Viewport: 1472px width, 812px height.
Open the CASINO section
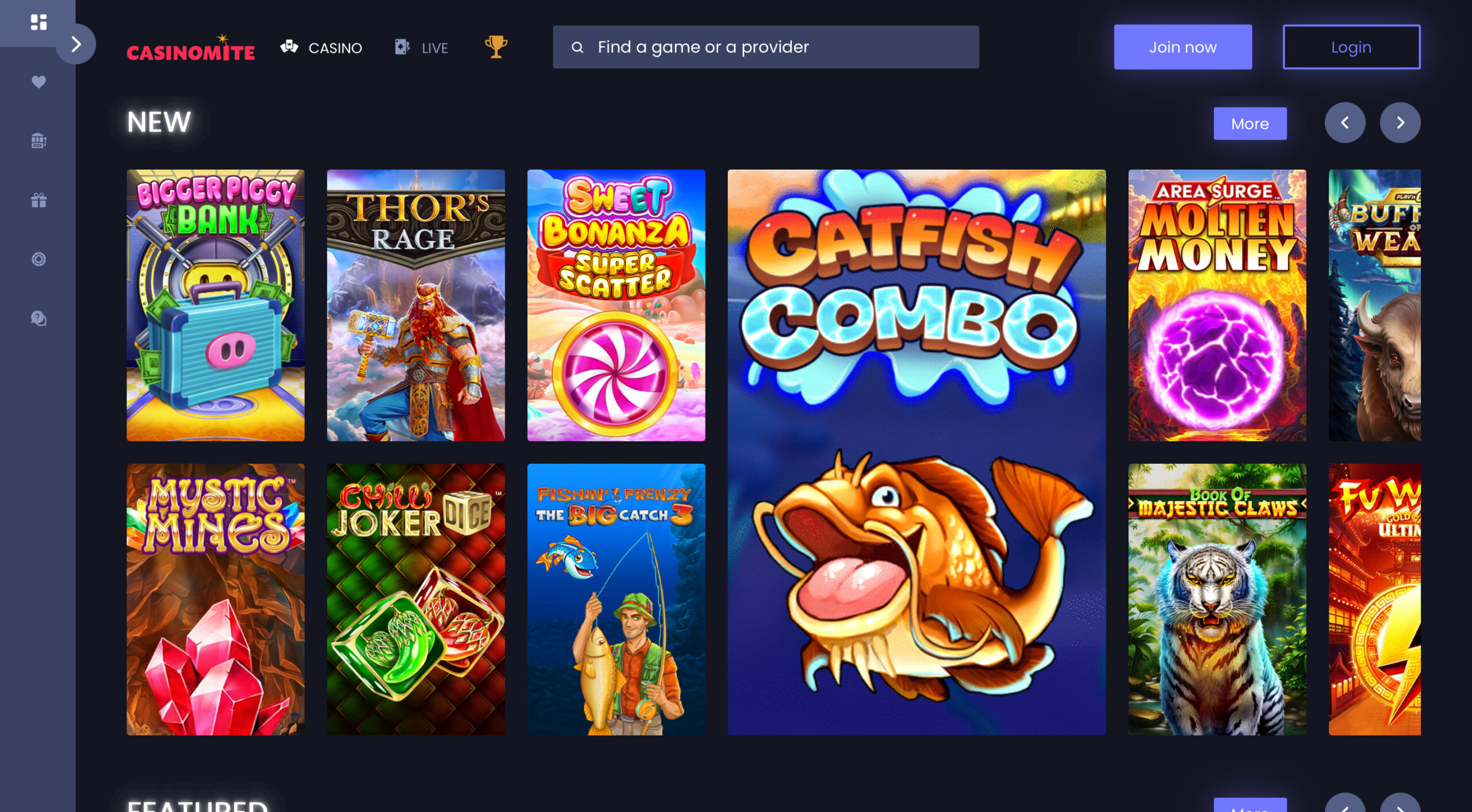(321, 48)
